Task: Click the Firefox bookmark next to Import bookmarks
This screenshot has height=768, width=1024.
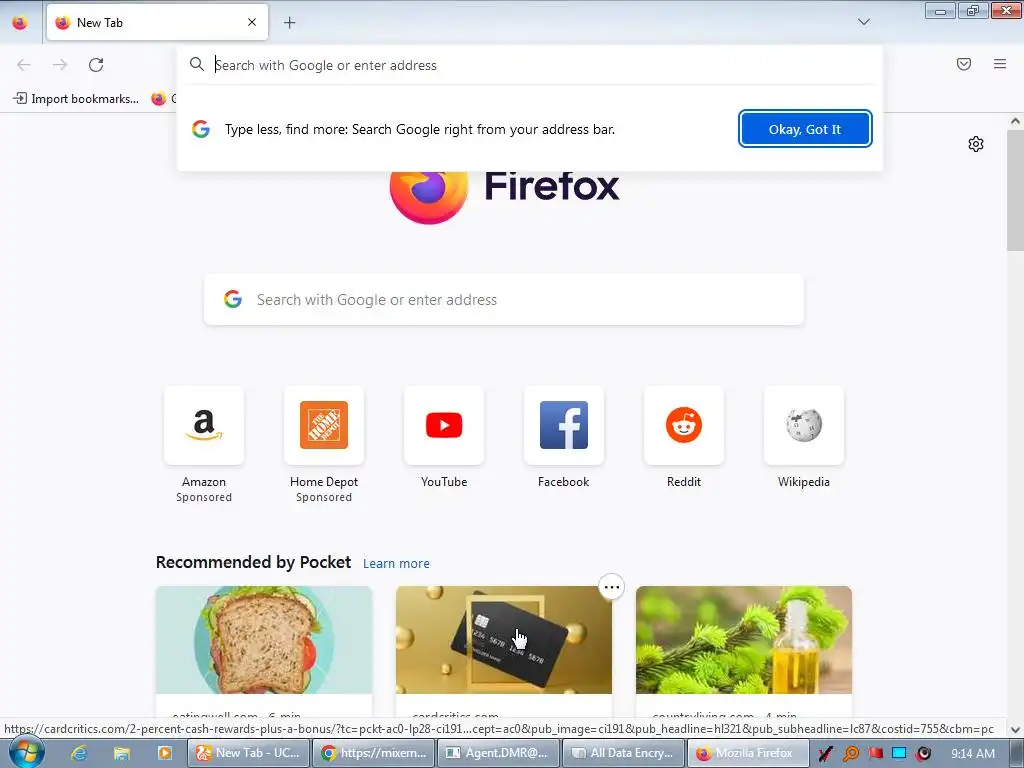Action: (163, 99)
